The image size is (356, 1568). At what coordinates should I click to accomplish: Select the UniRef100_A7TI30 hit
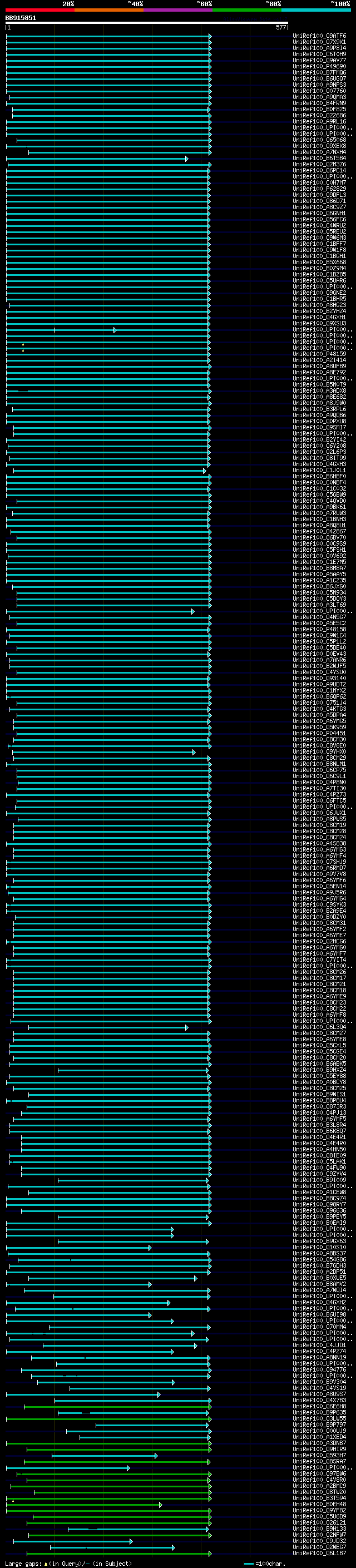319,788
